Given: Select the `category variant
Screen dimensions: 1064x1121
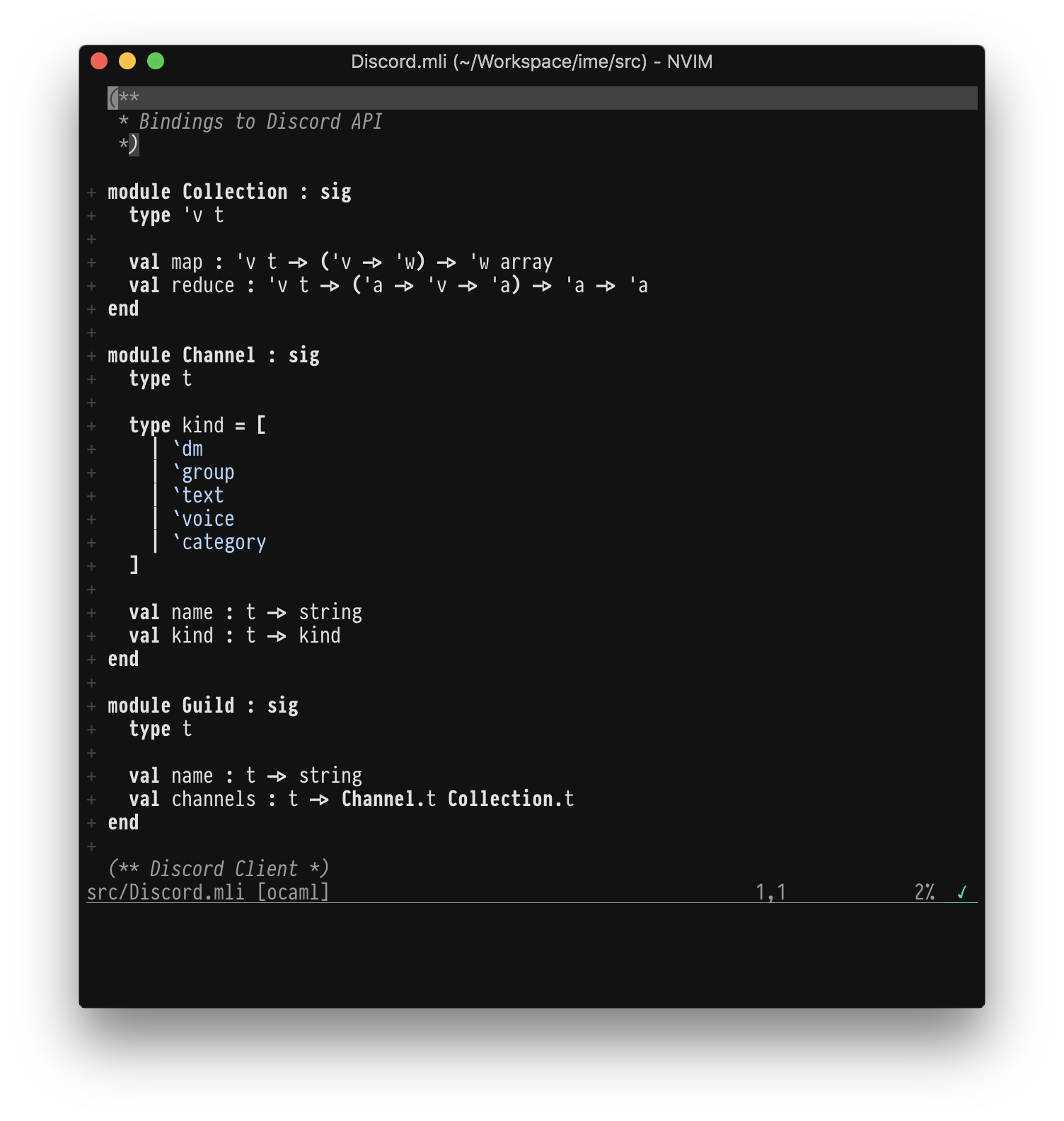Looking at the screenshot, I should tap(219, 543).
